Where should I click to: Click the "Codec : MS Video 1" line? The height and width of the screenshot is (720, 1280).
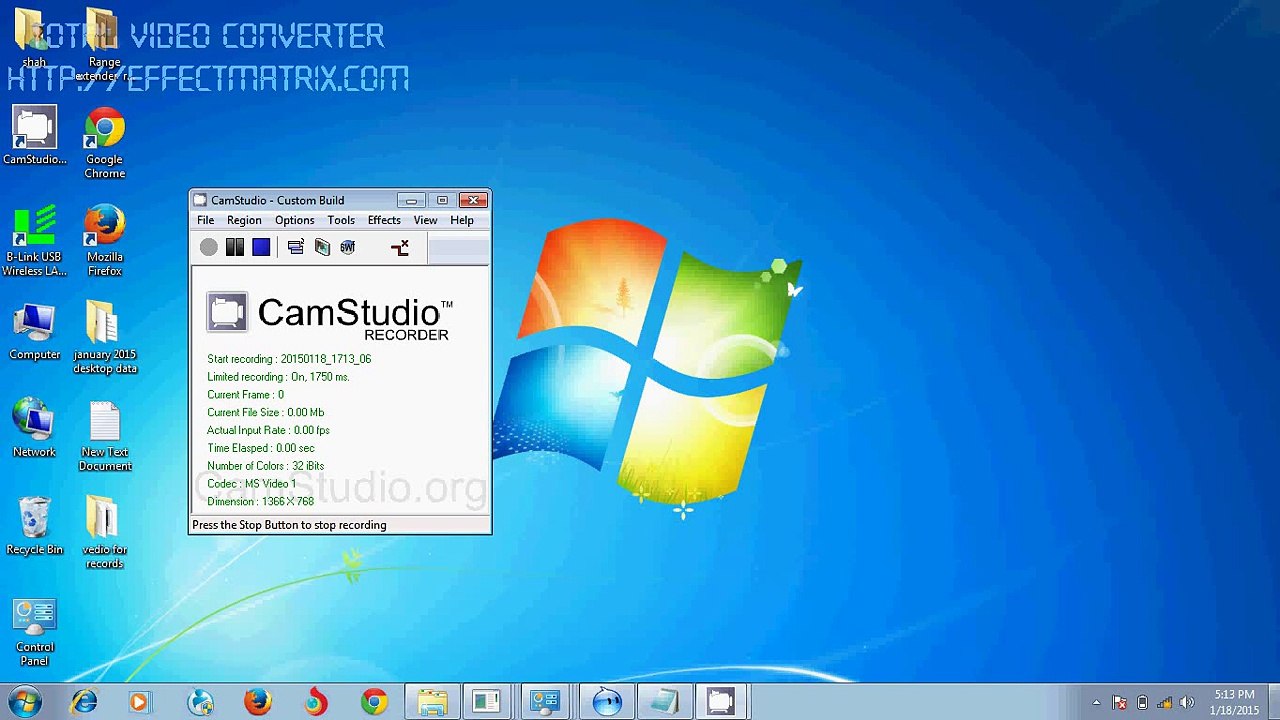pos(251,484)
